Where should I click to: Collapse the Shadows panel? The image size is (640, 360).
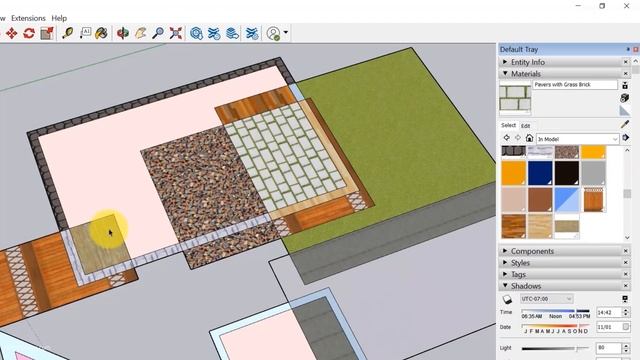(505, 286)
